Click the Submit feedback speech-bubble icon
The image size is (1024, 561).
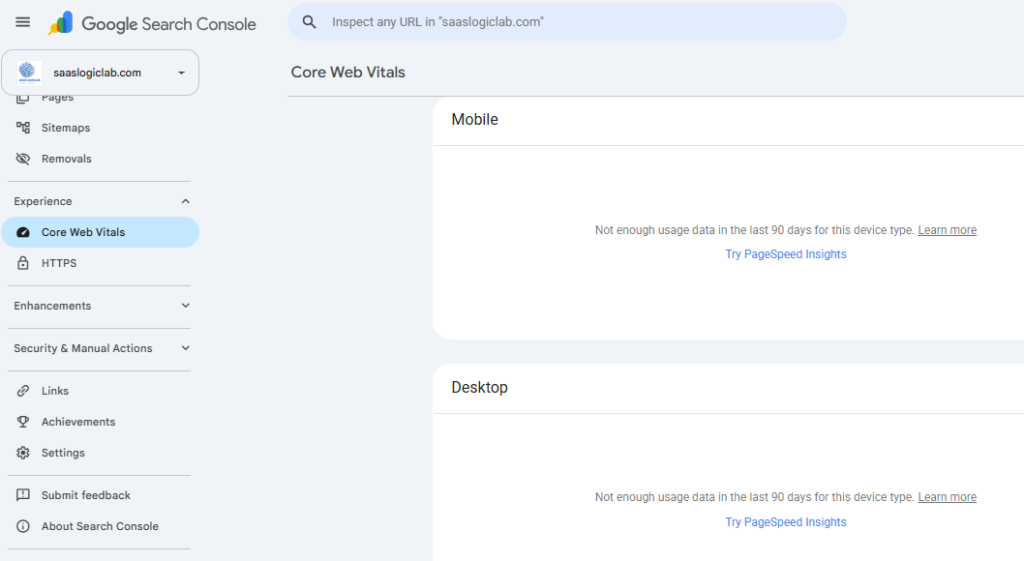[x=23, y=495]
